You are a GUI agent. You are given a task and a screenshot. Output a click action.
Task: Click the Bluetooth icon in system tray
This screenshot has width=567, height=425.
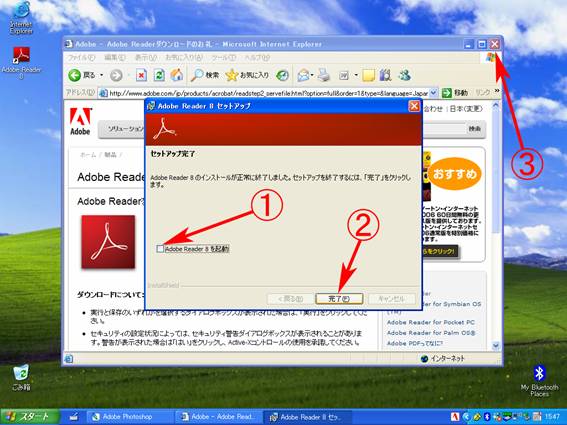tap(487, 417)
